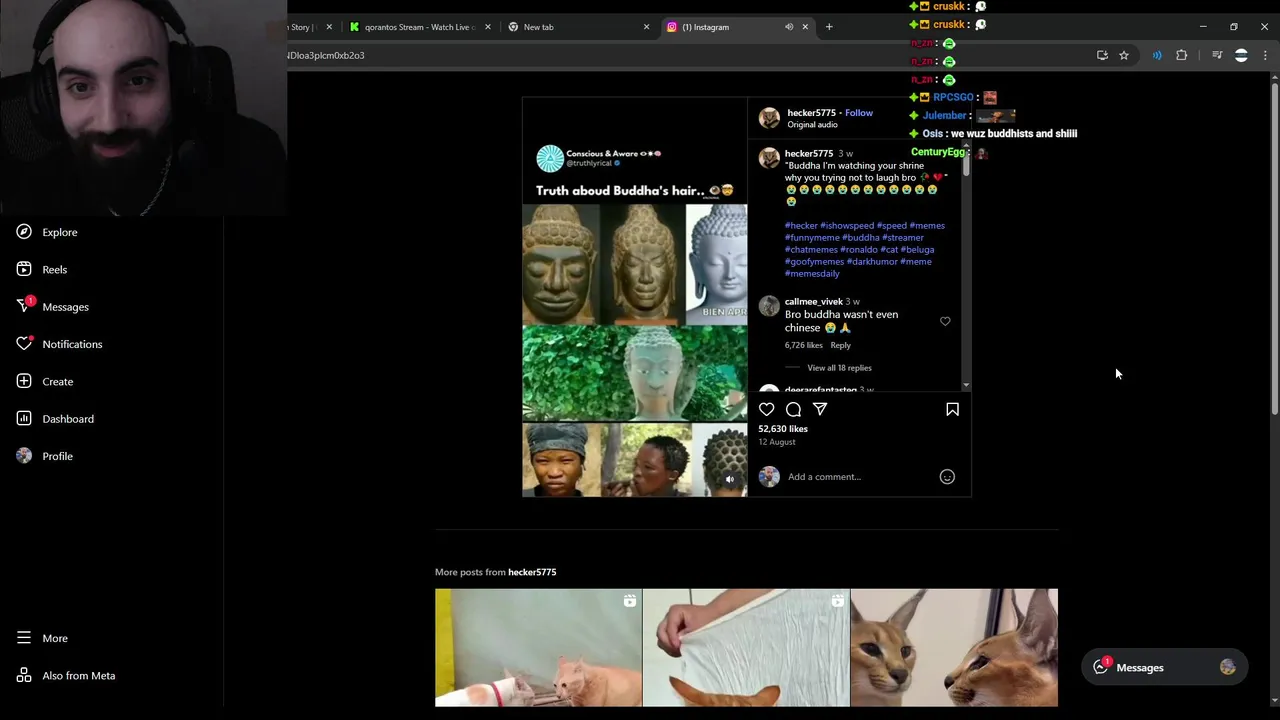Open browser profile avatar
1280x720 pixels.
point(1241,55)
